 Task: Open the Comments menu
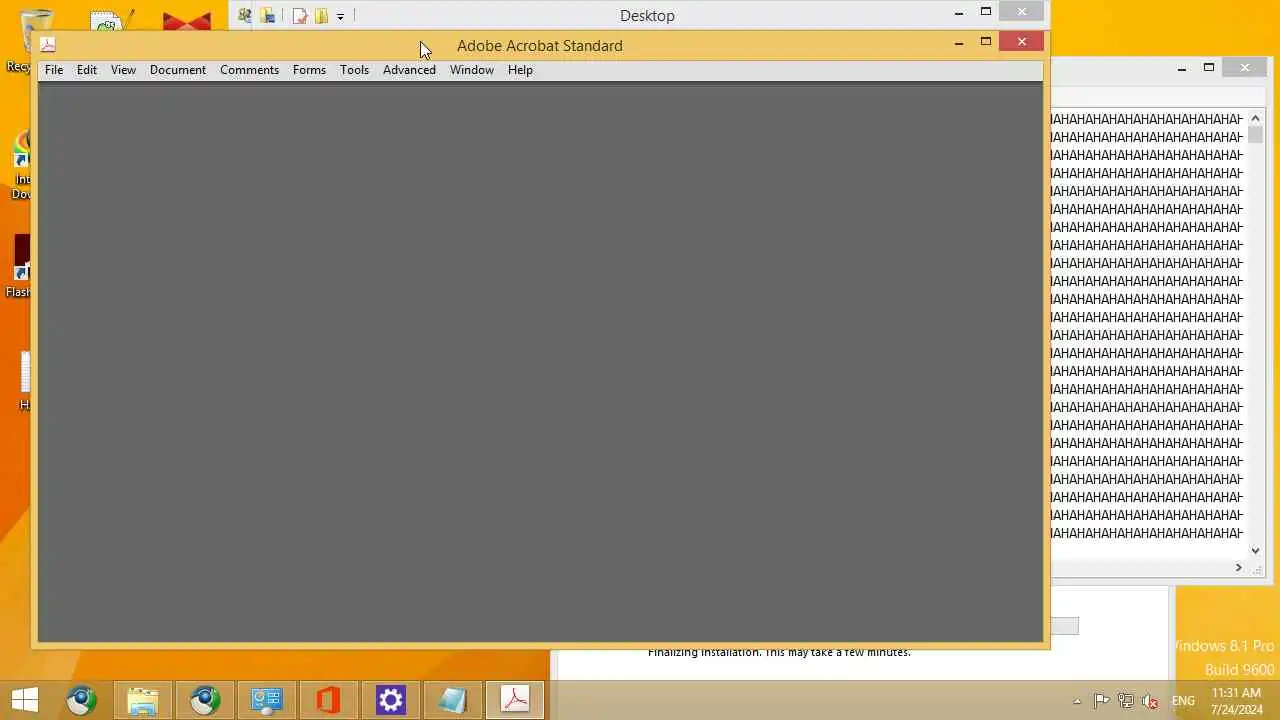pyautogui.click(x=249, y=70)
